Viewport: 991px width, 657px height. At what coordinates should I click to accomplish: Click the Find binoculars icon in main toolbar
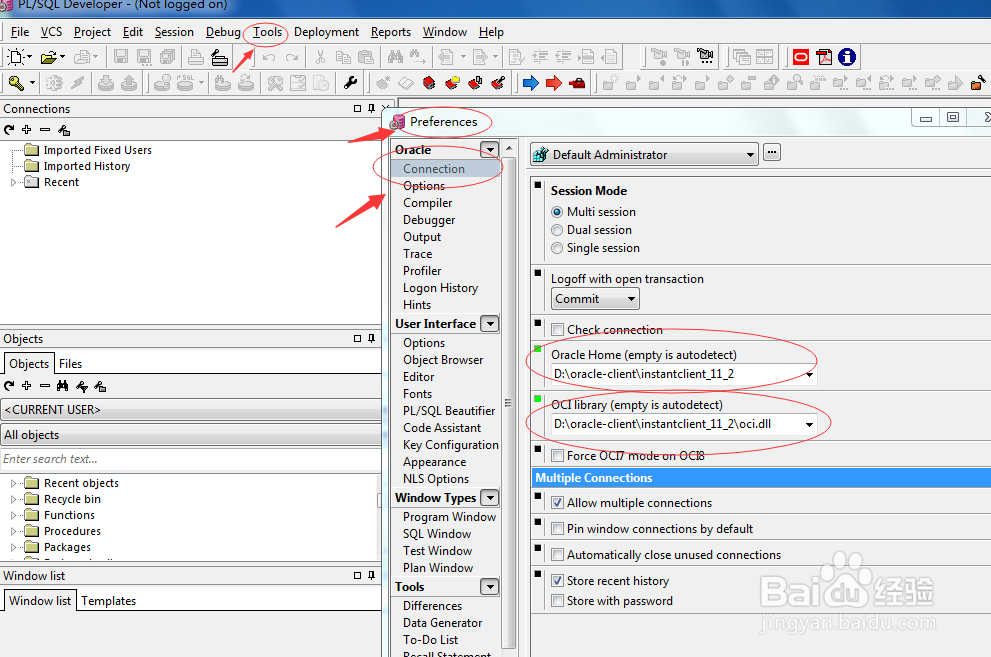[x=396, y=57]
